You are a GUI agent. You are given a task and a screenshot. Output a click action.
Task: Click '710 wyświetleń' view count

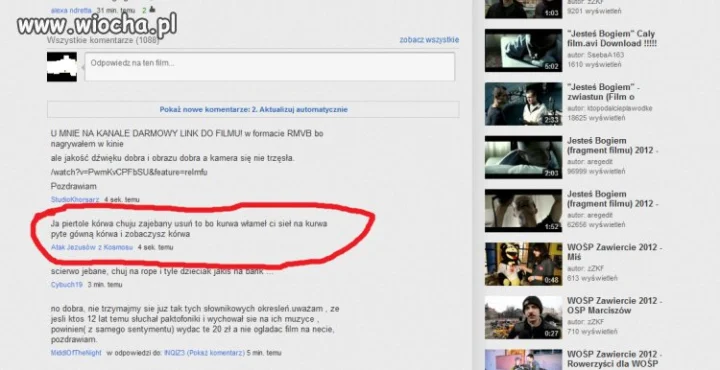point(592,331)
